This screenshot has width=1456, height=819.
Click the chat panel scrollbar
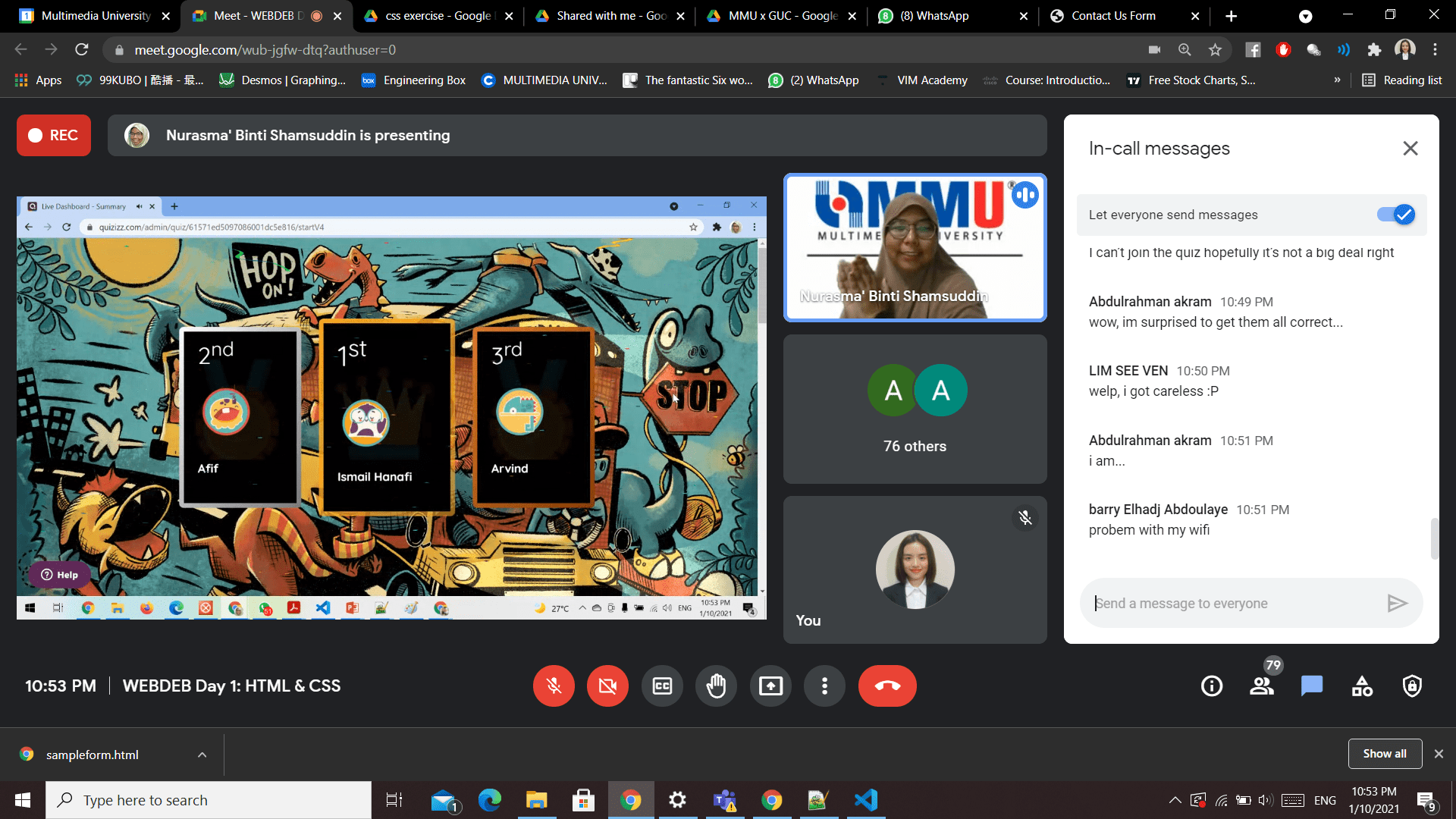(1434, 538)
